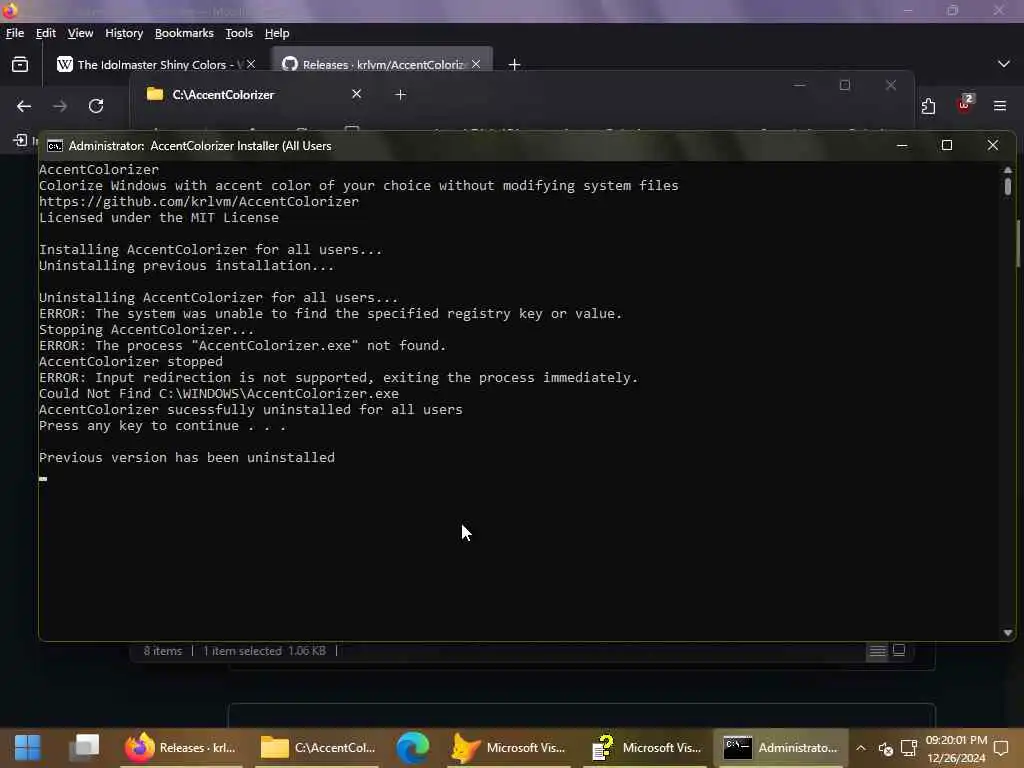Open the File menu in Firefox
The width and height of the screenshot is (1024, 768).
[x=14, y=33]
